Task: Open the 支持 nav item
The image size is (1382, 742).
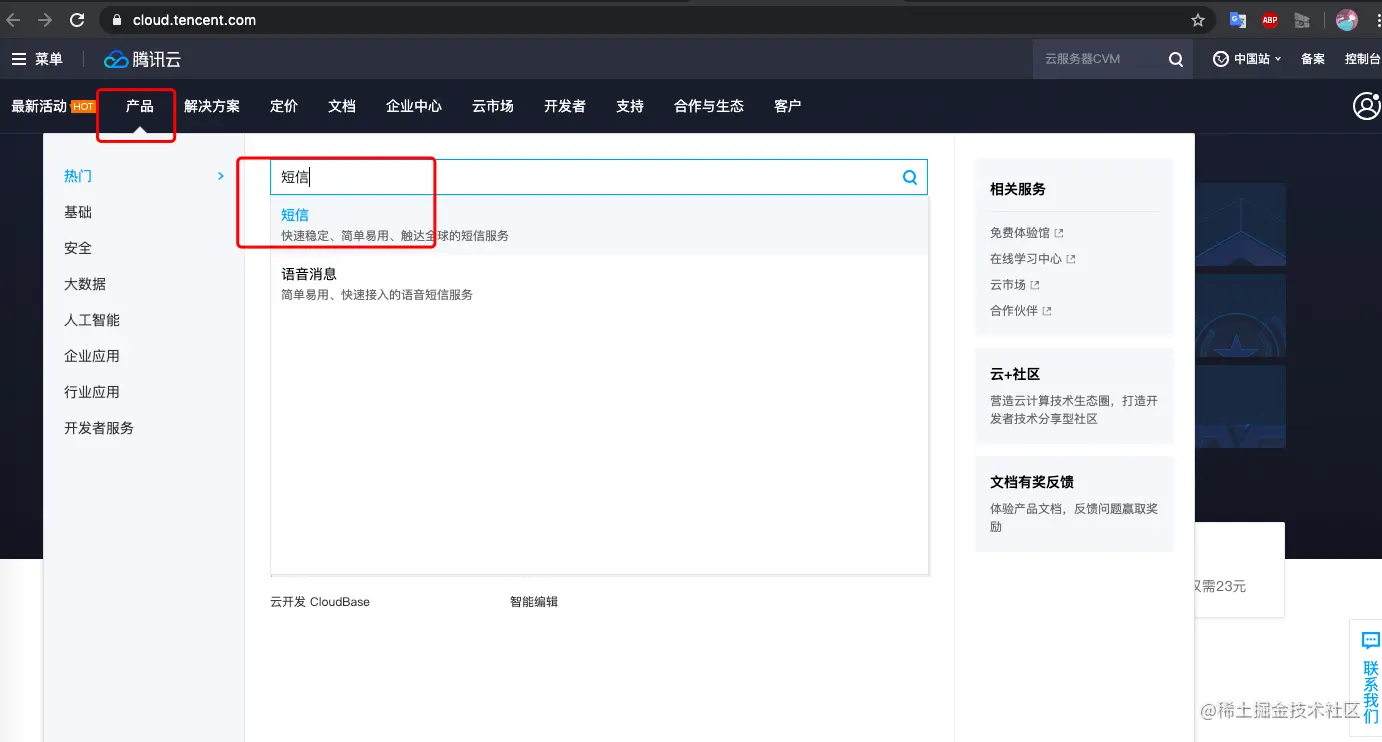Action: (x=630, y=106)
